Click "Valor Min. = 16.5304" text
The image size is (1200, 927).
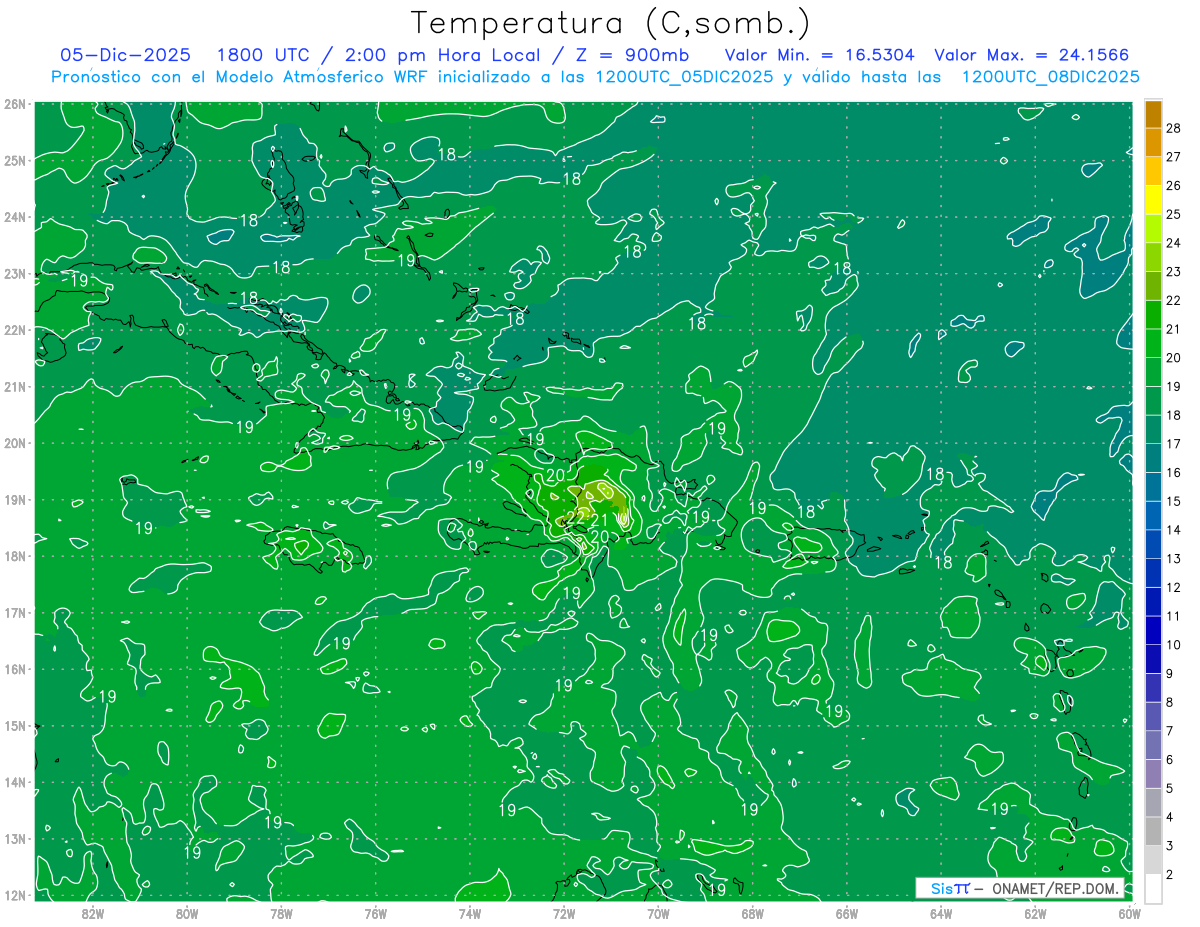click(821, 55)
